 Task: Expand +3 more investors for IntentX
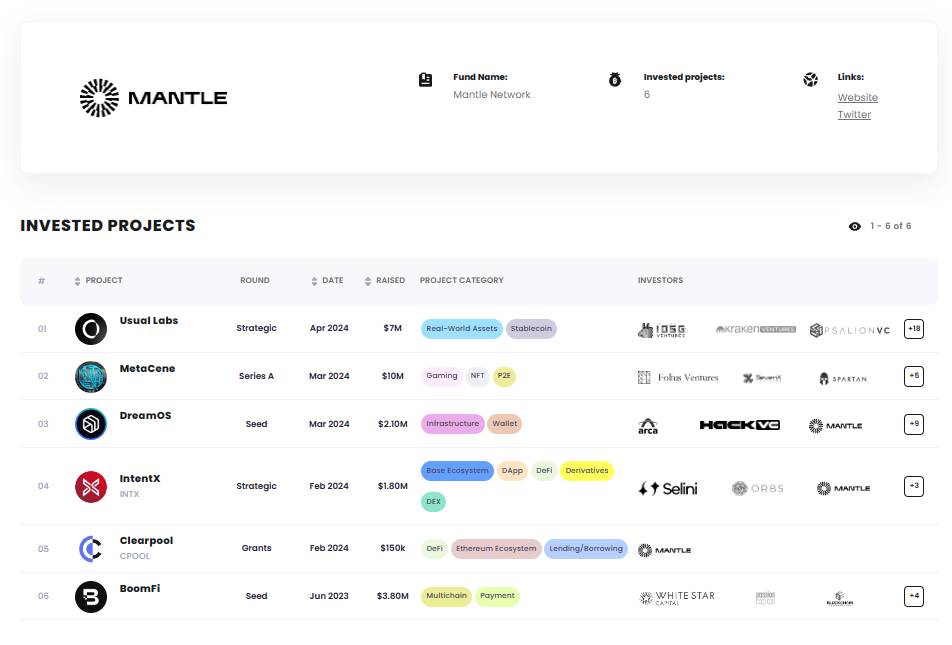point(914,486)
